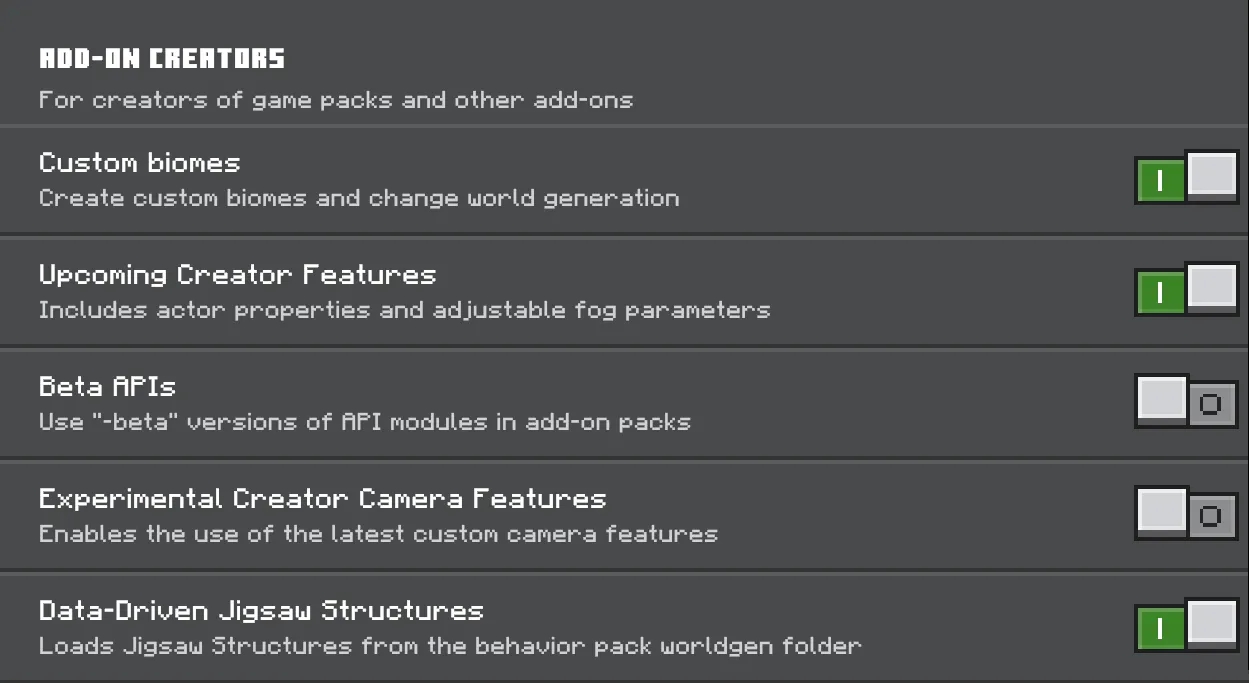
Task: Click the ADD-ON CREATORS section header
Action: coord(162,59)
